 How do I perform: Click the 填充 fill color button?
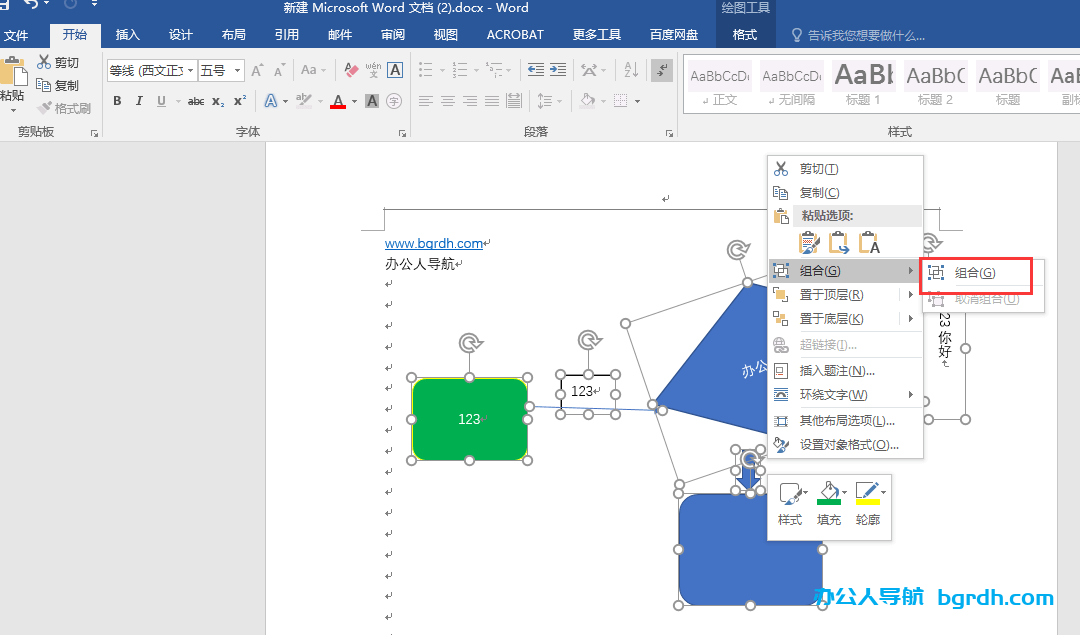(829, 504)
